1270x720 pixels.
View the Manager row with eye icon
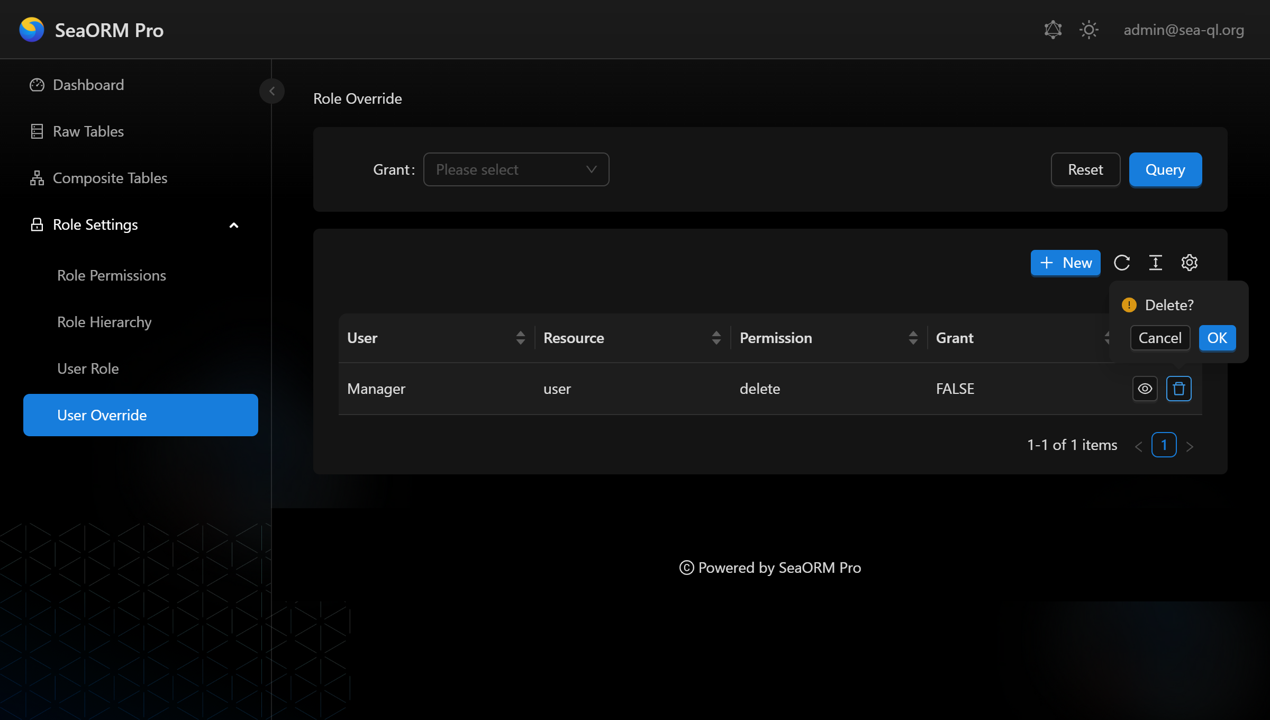click(1145, 389)
